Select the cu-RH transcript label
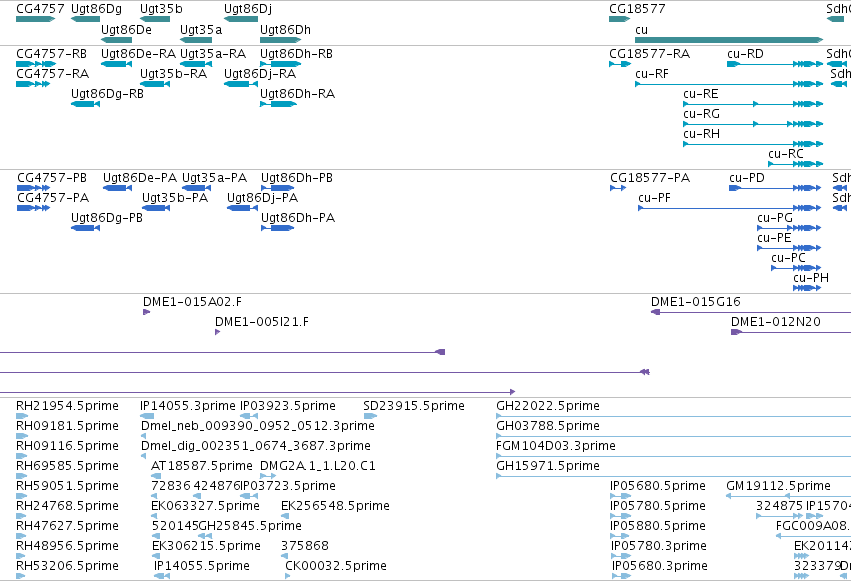The width and height of the screenshot is (851, 581). click(701, 134)
